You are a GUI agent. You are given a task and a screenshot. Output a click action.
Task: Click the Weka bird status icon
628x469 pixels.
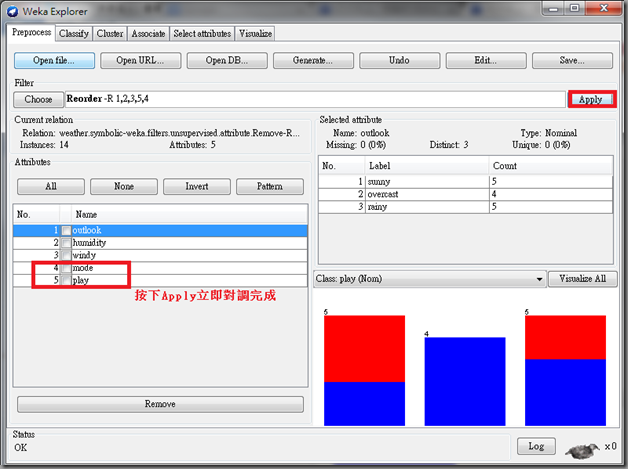click(x=582, y=450)
